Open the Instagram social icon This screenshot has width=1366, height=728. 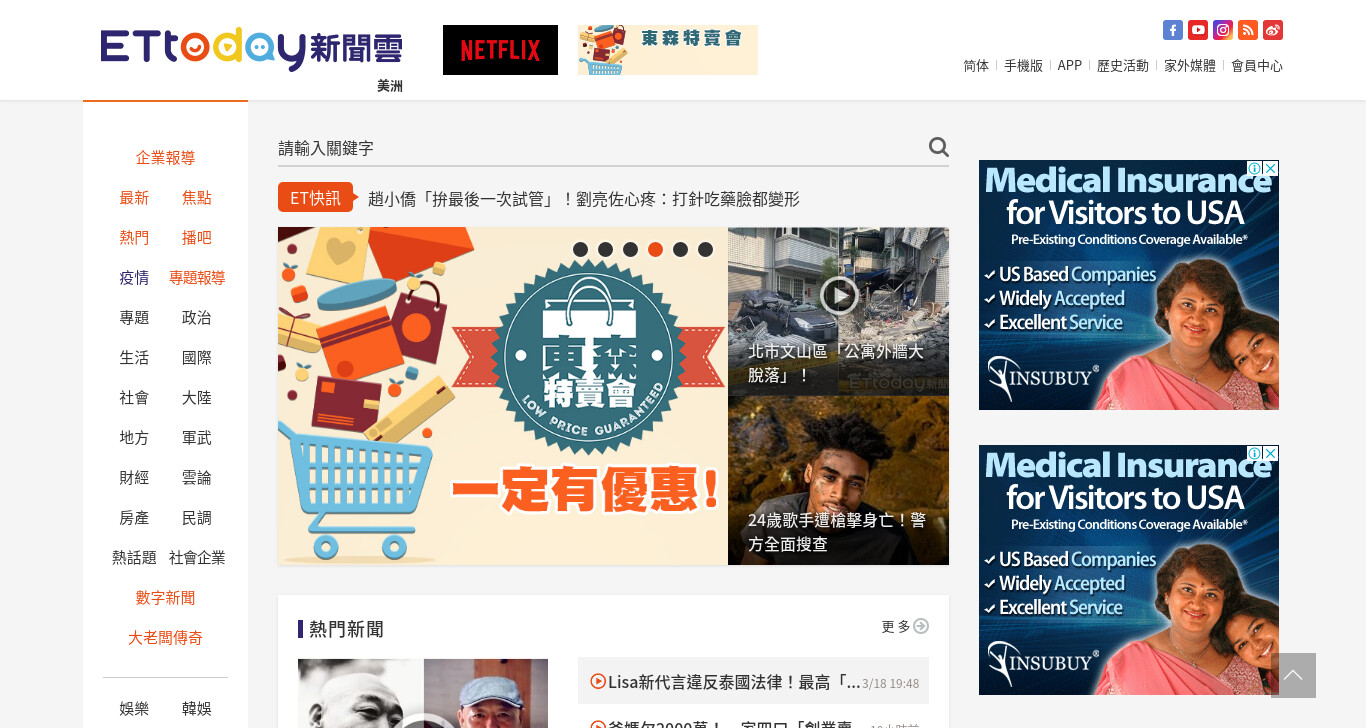(x=1223, y=30)
